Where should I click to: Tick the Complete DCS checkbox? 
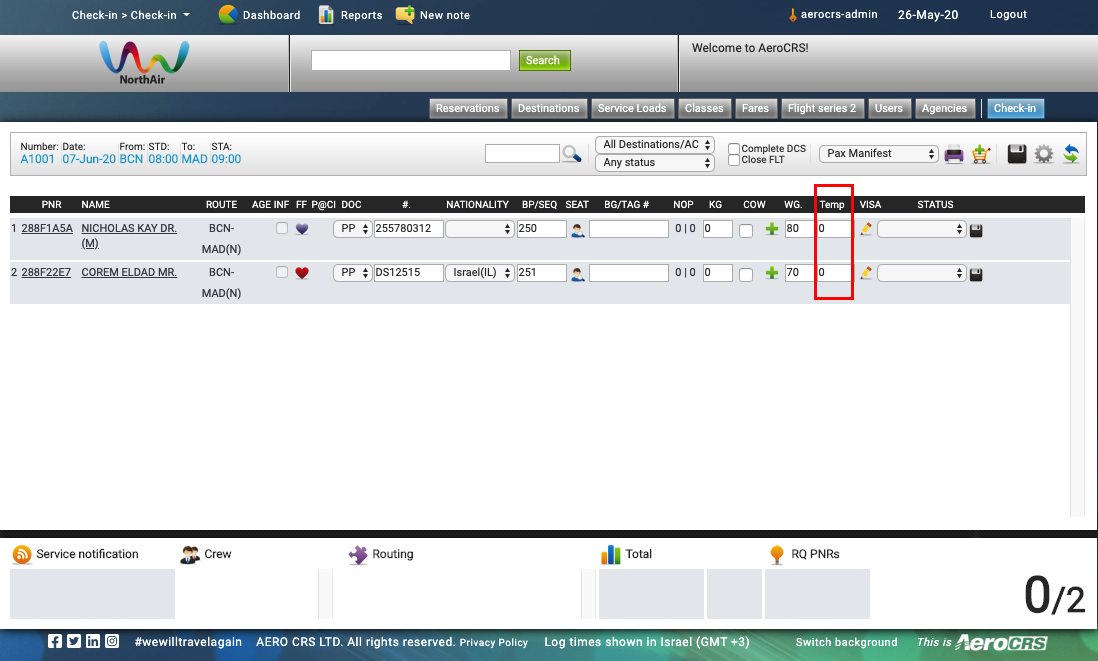point(734,148)
